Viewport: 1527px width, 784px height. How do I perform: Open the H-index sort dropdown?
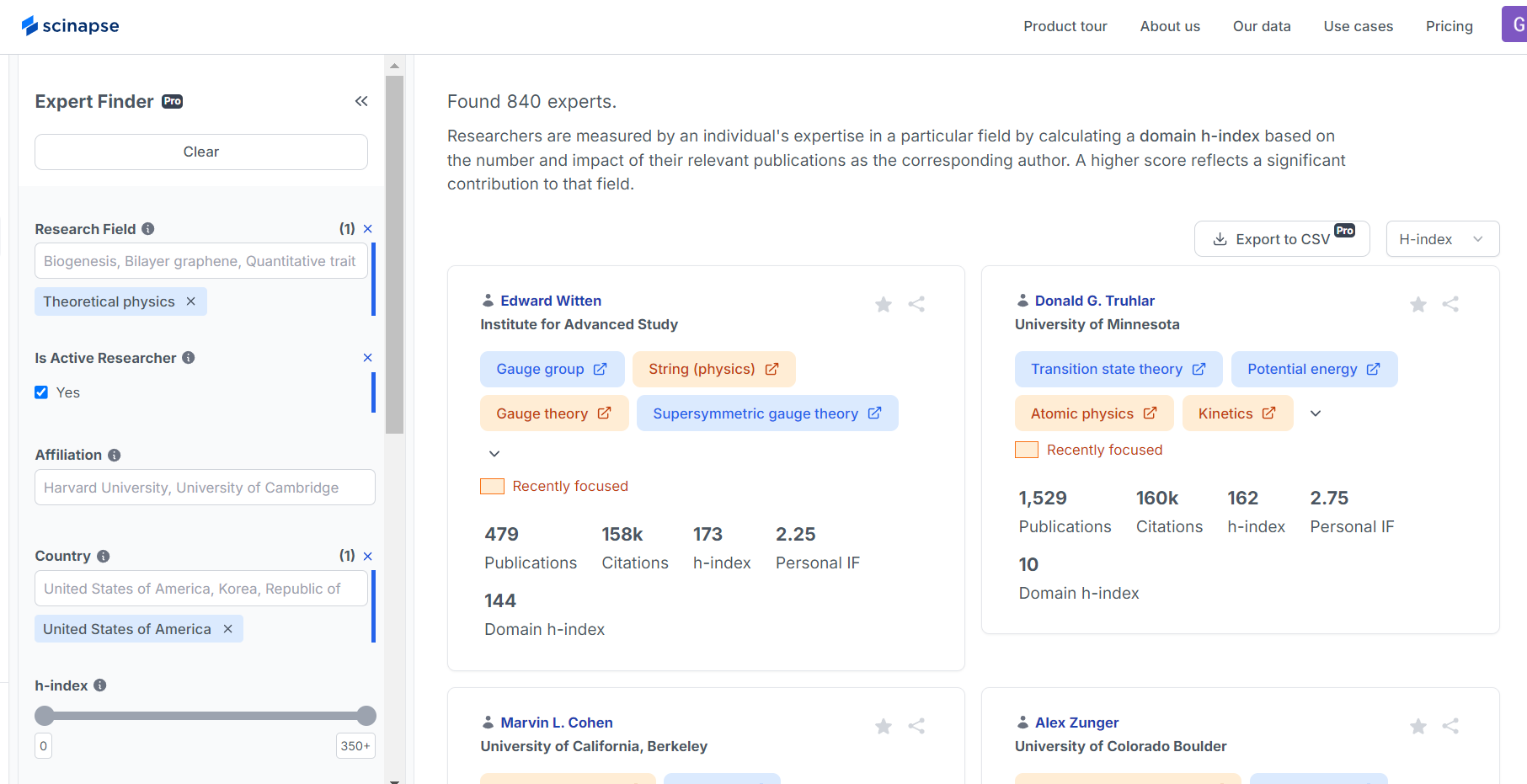(1442, 238)
